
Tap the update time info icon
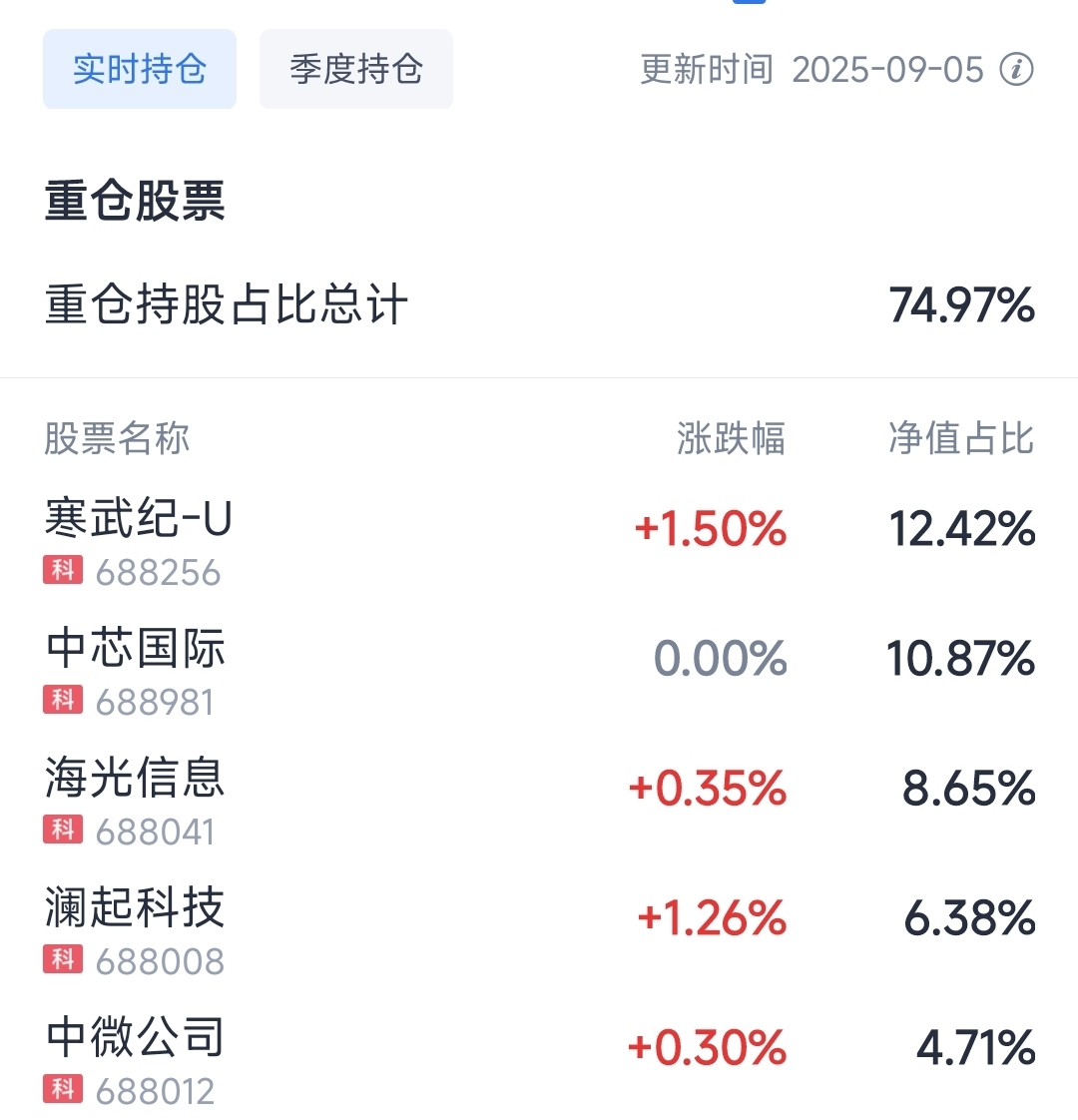pos(1016,69)
